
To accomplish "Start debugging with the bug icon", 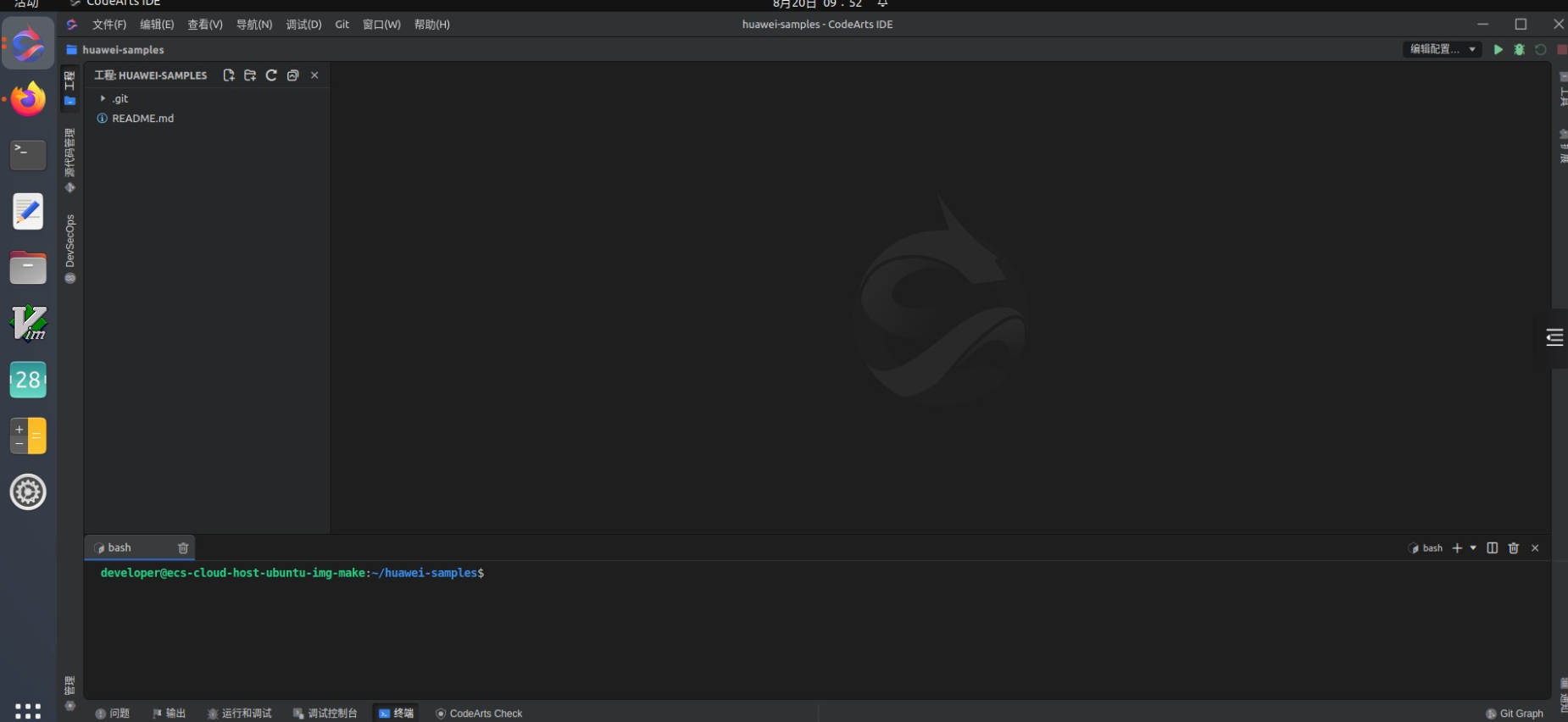I will click(x=1520, y=49).
